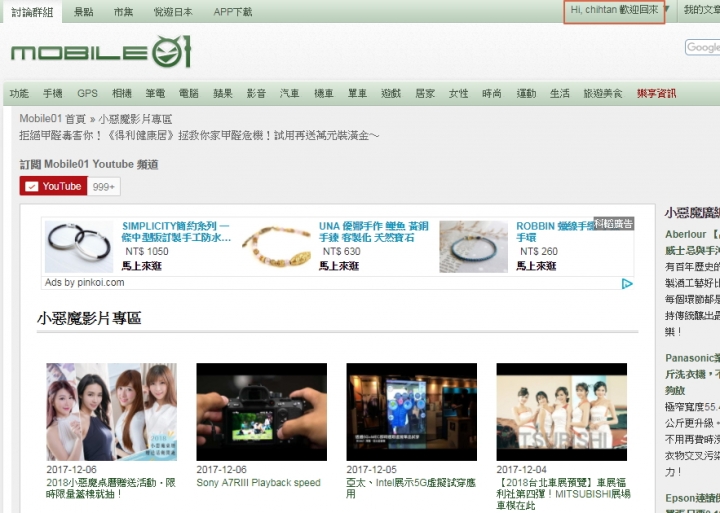Screen dimensions: 720x513
Task: Open the 女性 menu
Action: (458, 94)
